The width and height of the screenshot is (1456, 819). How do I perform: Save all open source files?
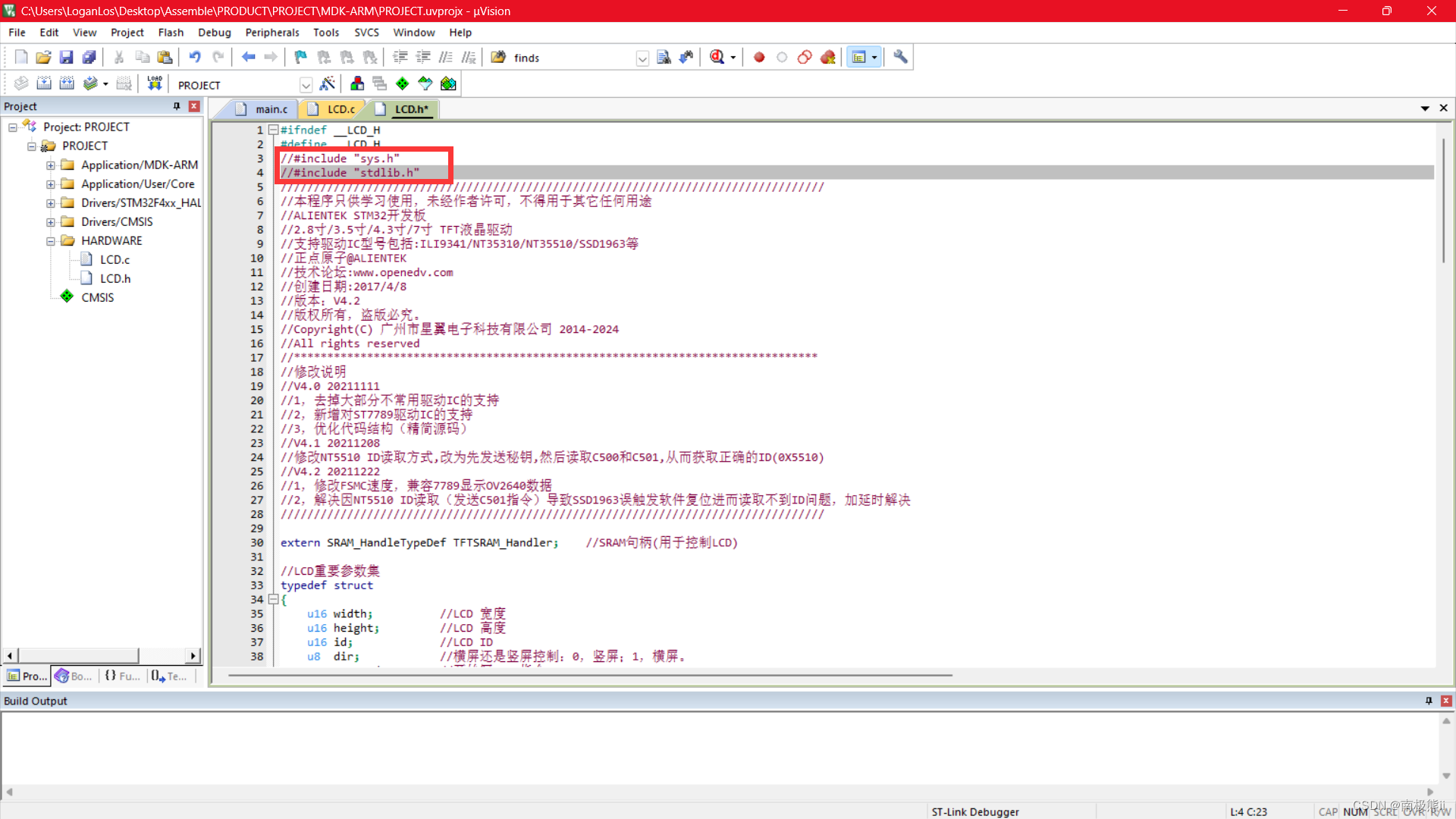click(89, 57)
